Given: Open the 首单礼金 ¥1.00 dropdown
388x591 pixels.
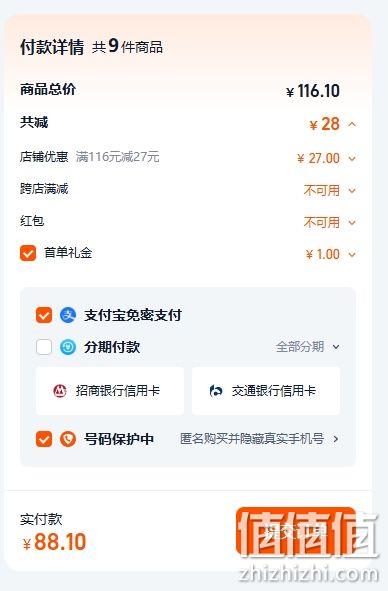Looking at the screenshot, I should pos(352,255).
